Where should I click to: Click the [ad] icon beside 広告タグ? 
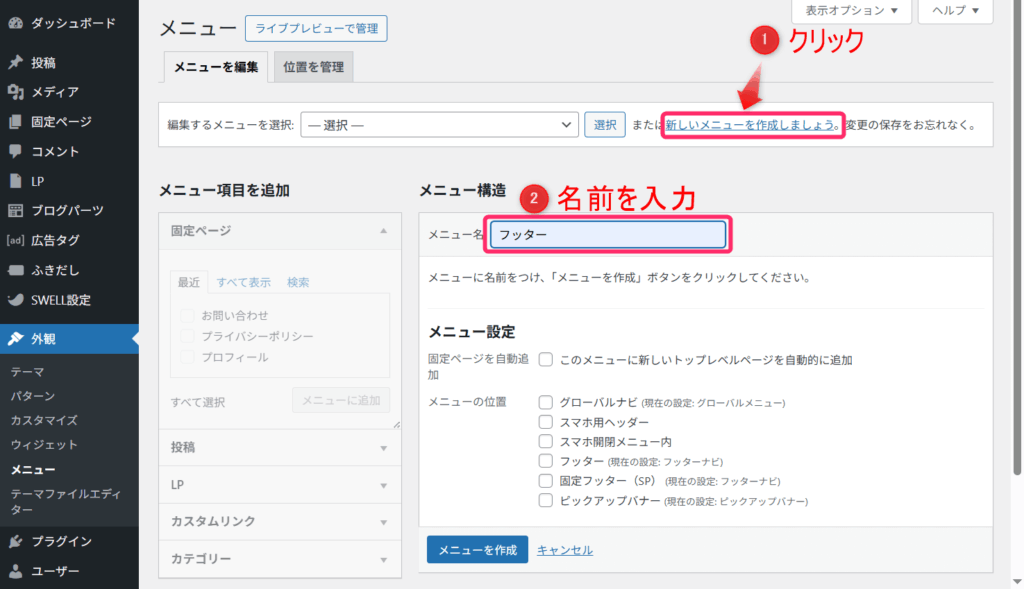16,240
